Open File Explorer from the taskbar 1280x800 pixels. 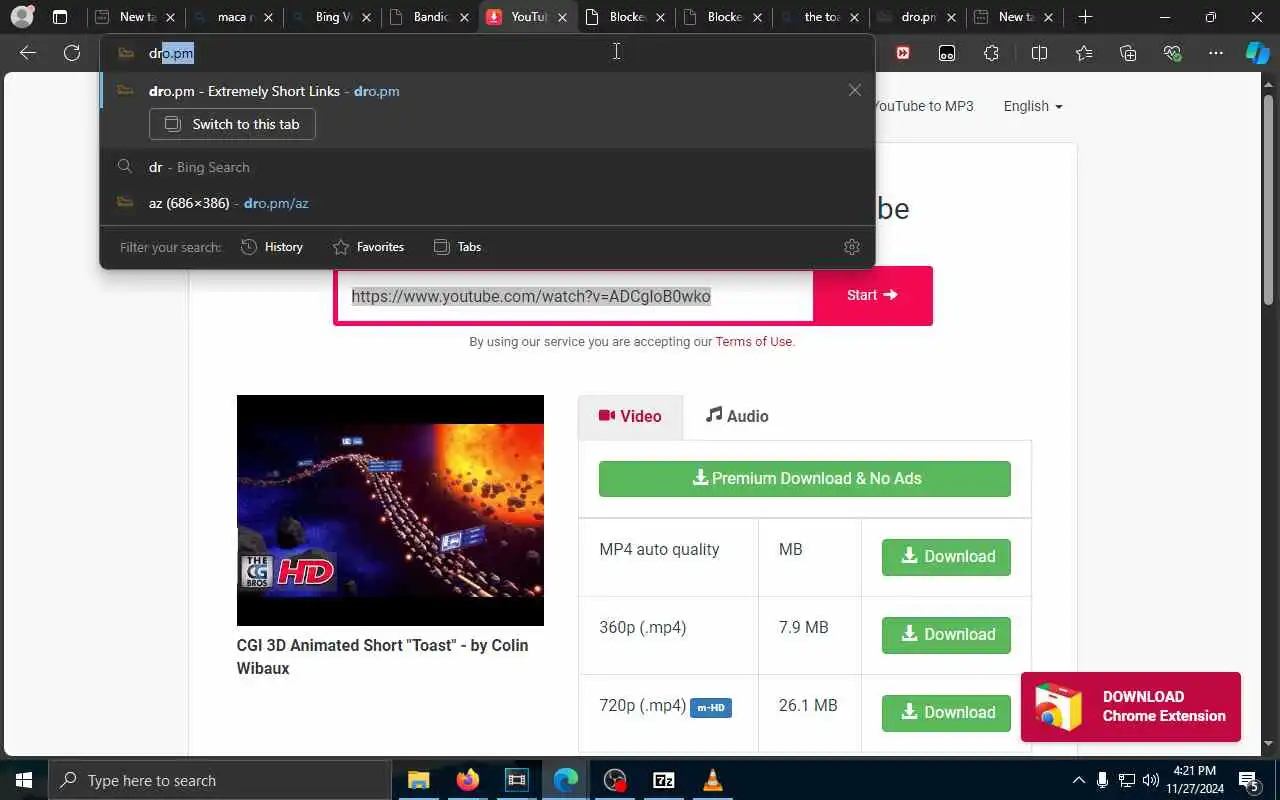coord(418,780)
